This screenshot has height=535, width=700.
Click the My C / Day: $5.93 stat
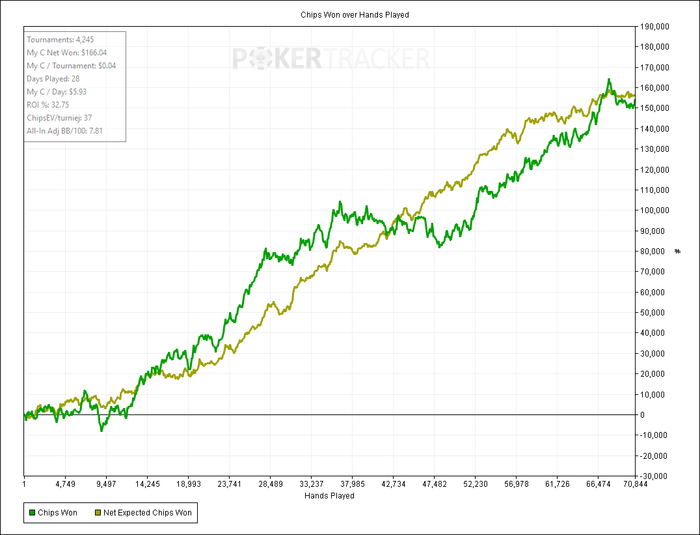coord(57,92)
